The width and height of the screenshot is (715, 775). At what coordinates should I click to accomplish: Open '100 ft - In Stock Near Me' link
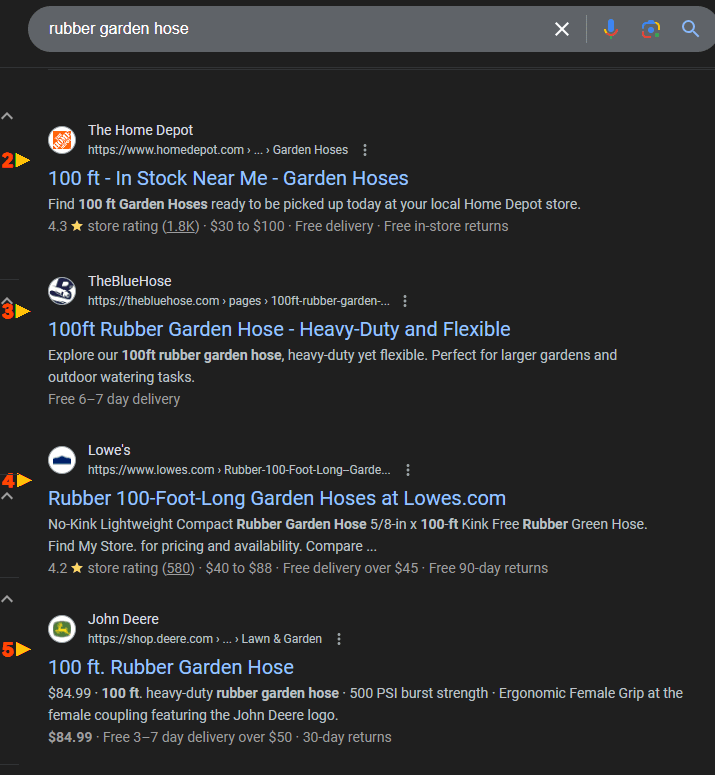click(228, 178)
